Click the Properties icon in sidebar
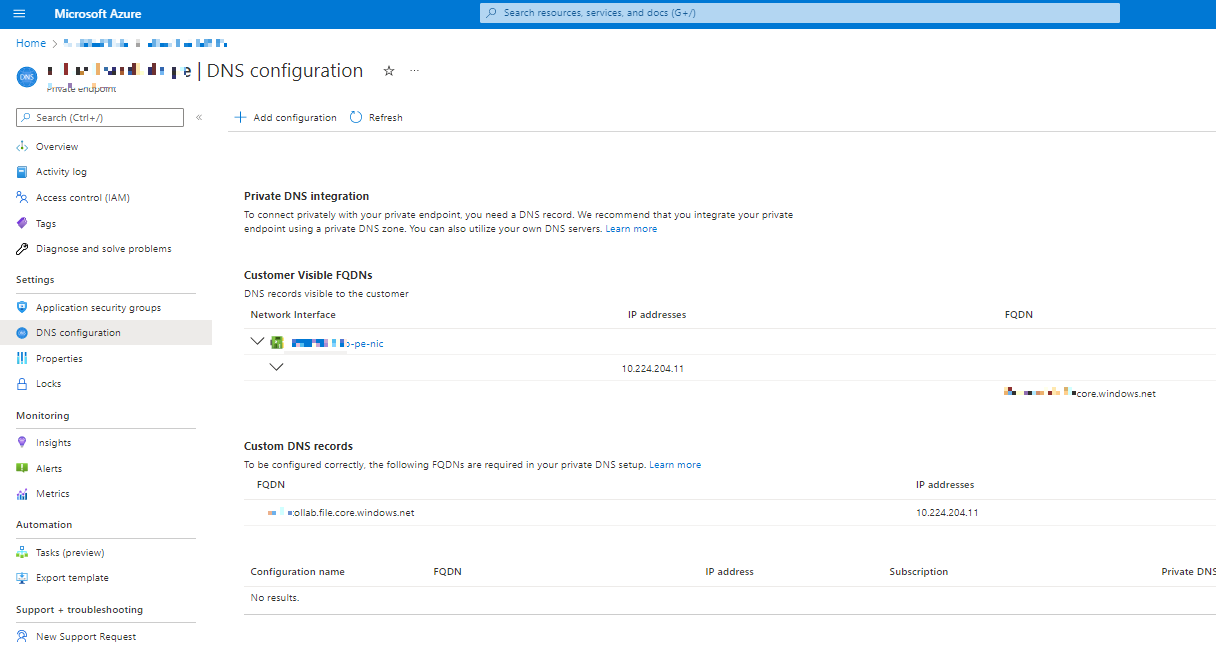Image resolution: width=1216 pixels, height=651 pixels. 22,359
